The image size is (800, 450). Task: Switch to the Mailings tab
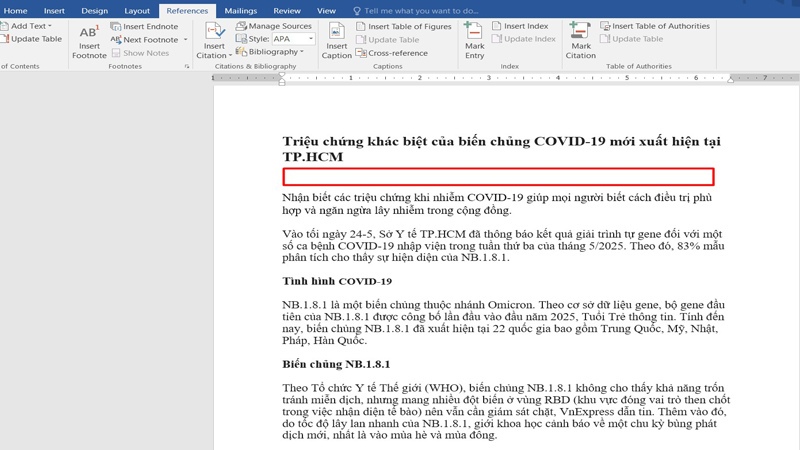(240, 11)
